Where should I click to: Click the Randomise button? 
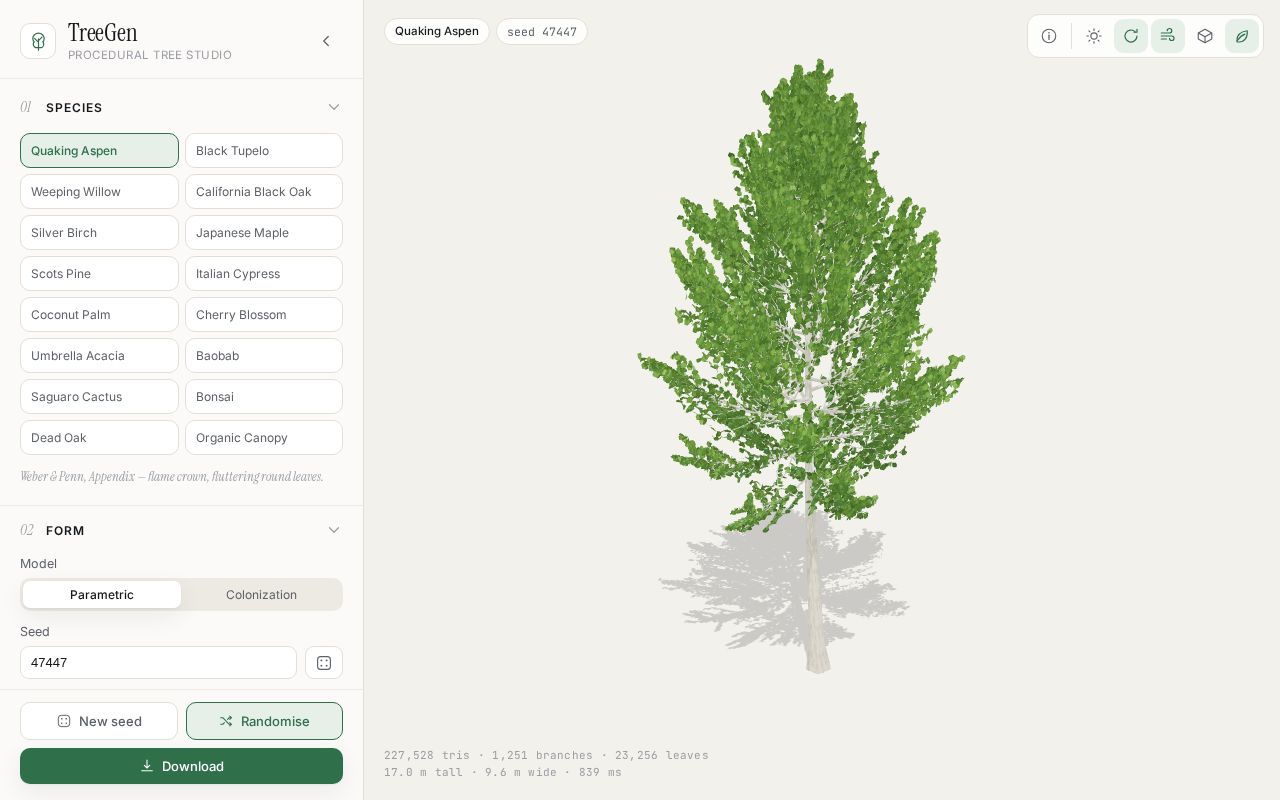point(264,721)
